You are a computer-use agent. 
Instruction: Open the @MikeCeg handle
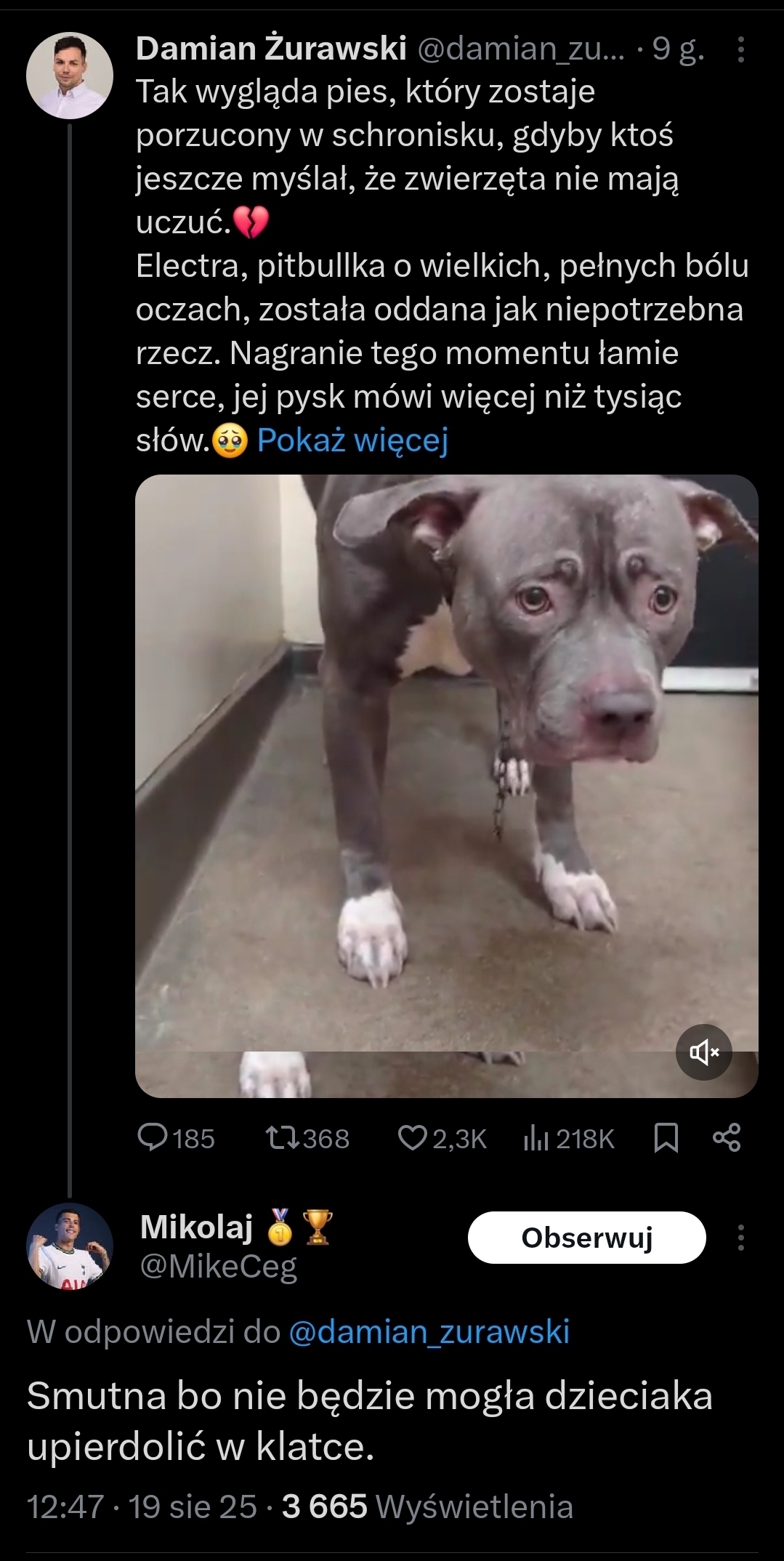(218, 1267)
